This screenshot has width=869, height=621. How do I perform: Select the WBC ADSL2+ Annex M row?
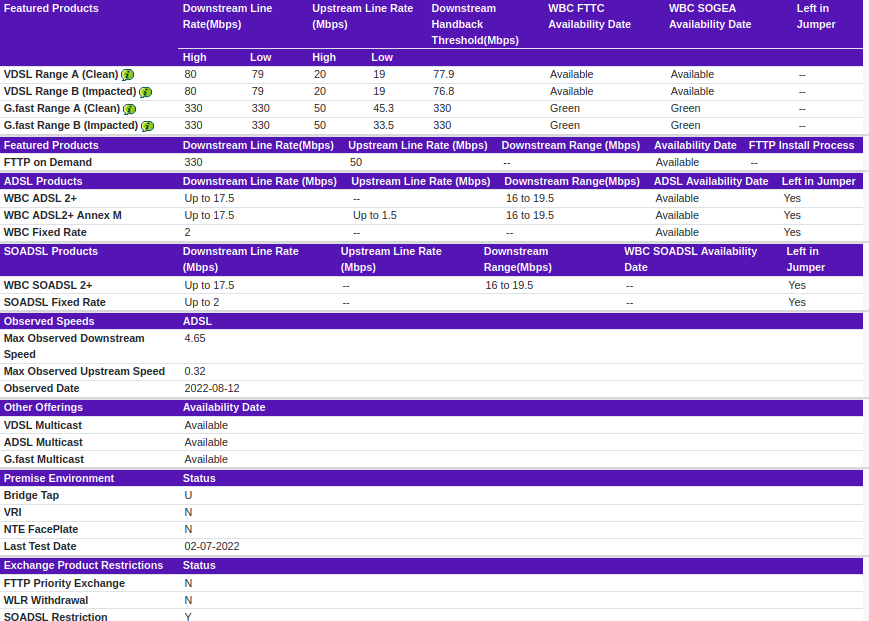[x=63, y=215]
